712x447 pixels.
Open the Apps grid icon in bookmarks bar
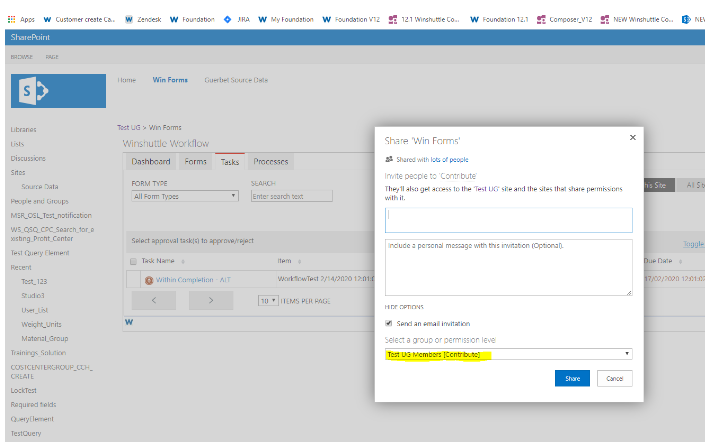pos(11,20)
